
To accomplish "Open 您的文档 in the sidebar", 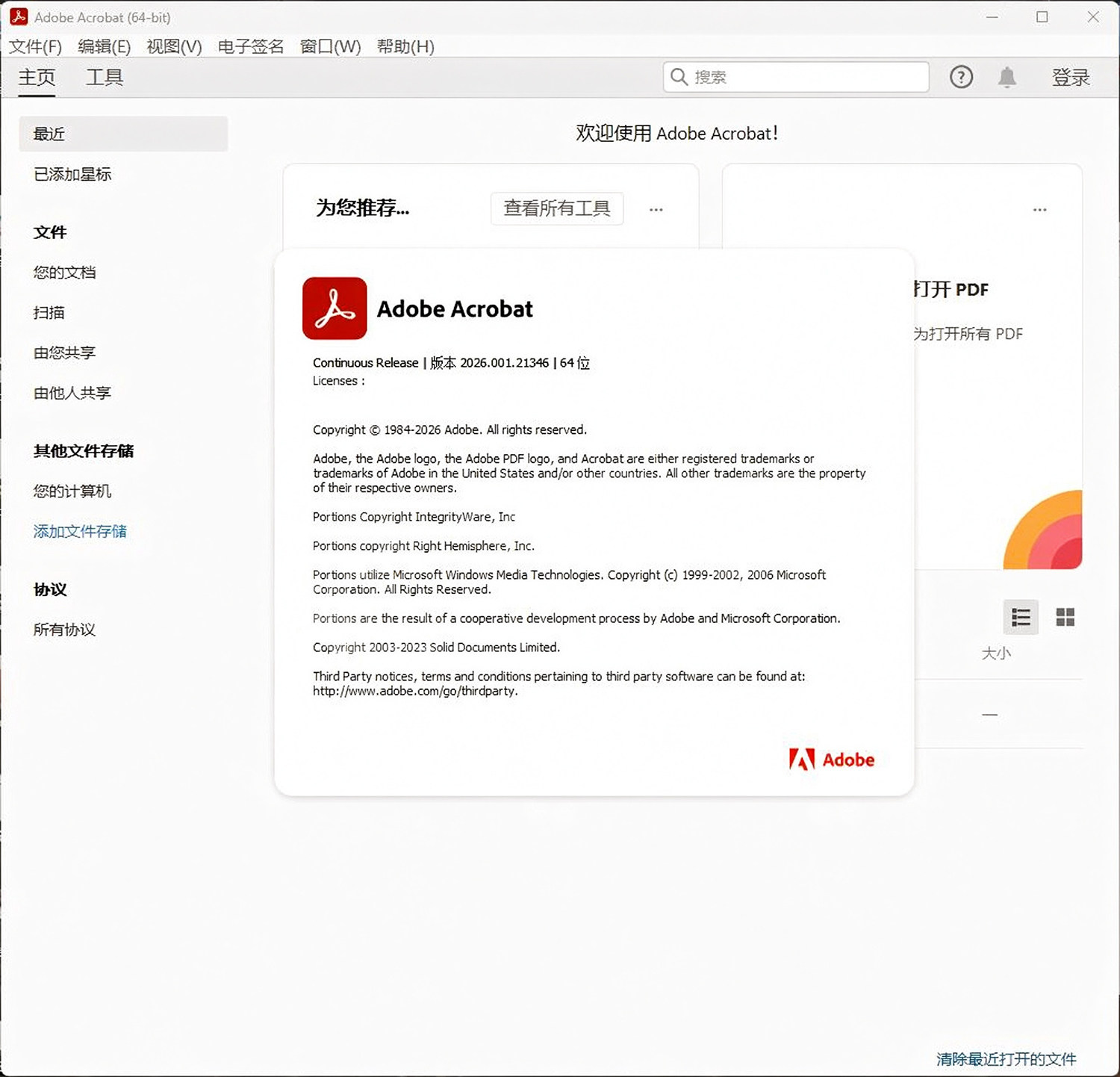I will (64, 273).
